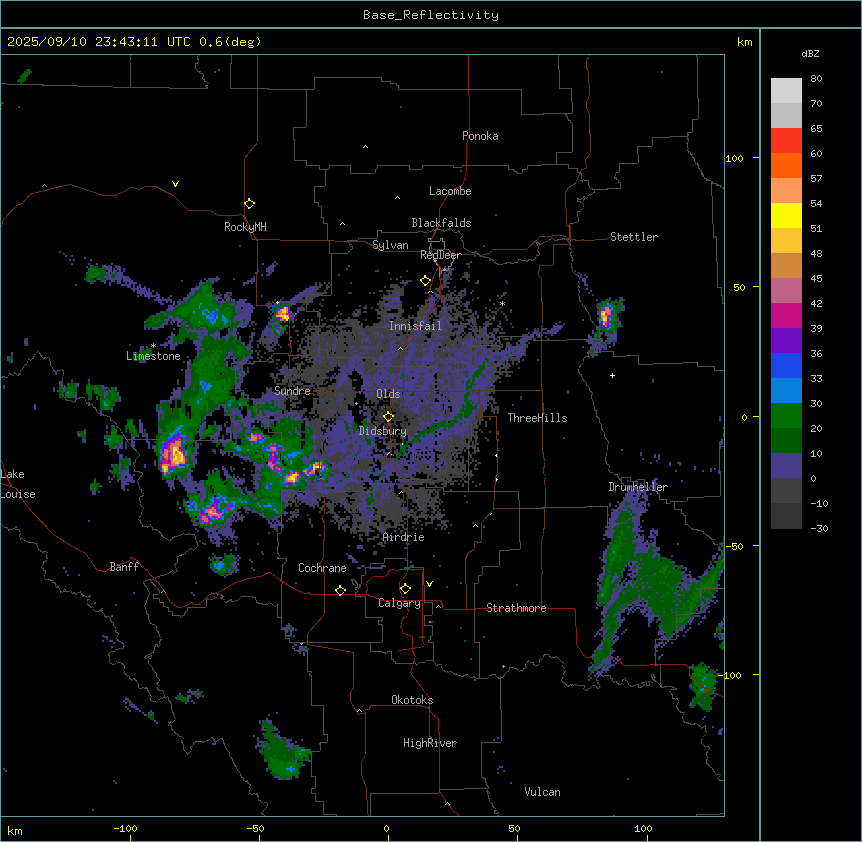Select the slate purple 0-10 dBZ swatch
Image resolution: width=862 pixels, height=842 pixels.
(x=786, y=466)
